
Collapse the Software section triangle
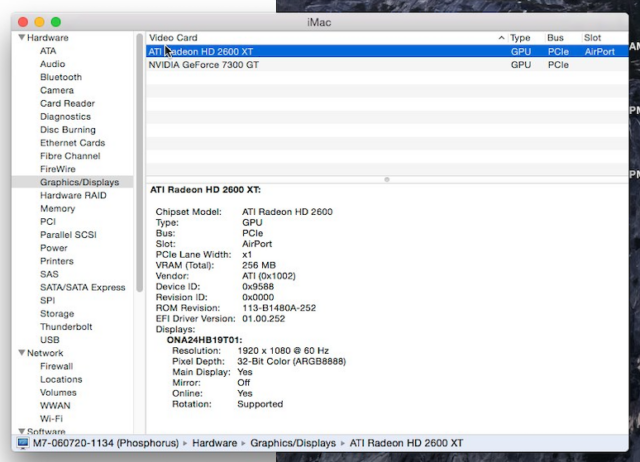point(22,431)
